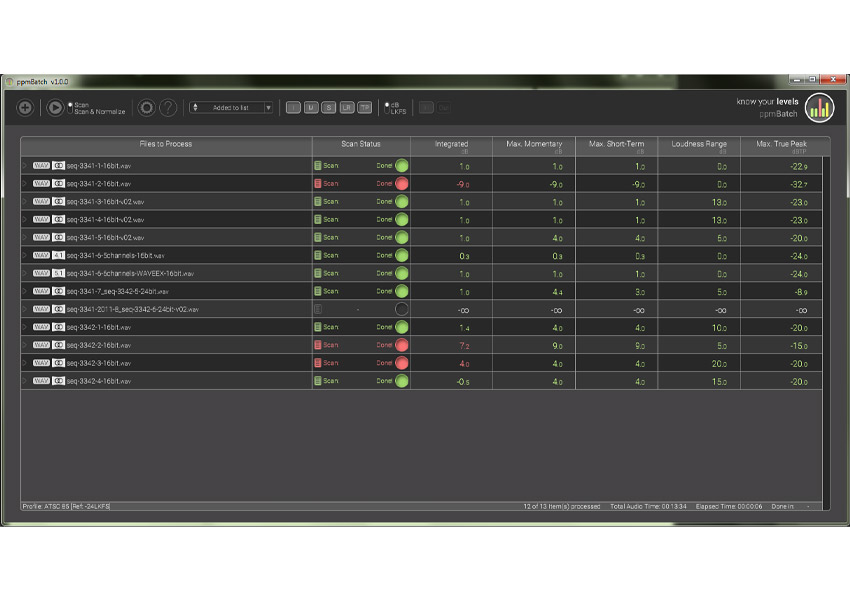Expand row seq-3342-4-16bit.wav
The width and height of the screenshot is (850, 600).
click(x=24, y=380)
